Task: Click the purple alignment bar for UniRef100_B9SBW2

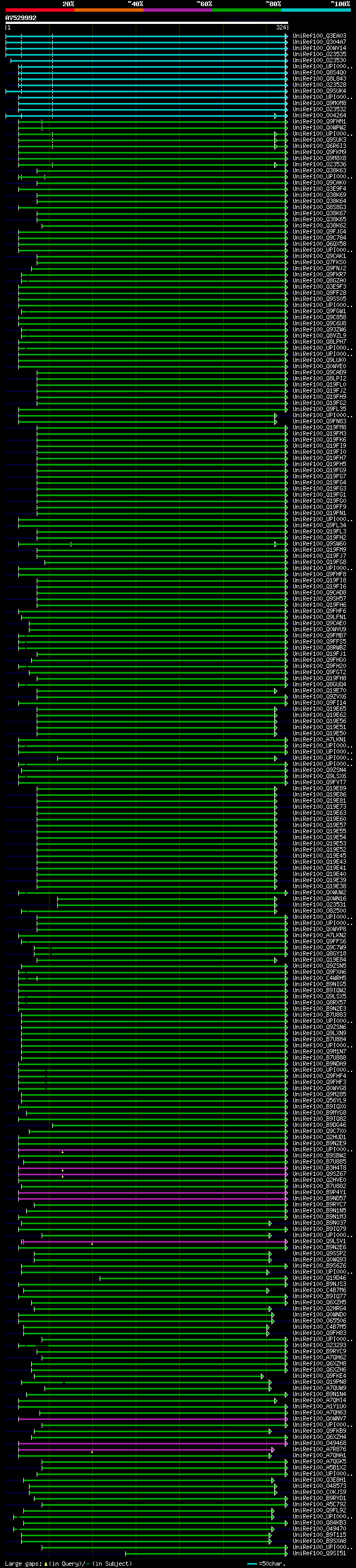Action: click(152, 1156)
